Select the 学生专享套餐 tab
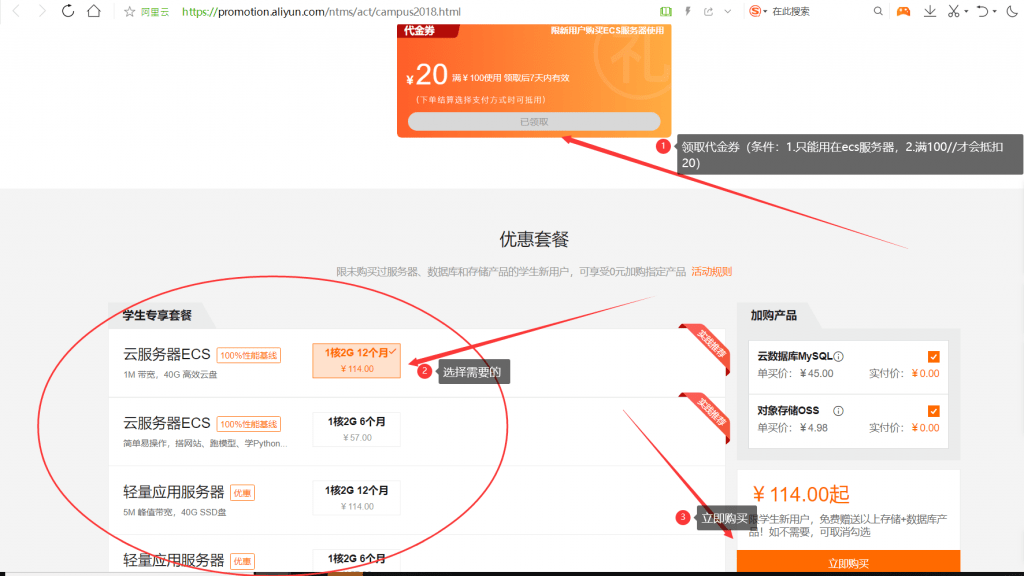Screen dimensions: 1024x576 pos(157,315)
